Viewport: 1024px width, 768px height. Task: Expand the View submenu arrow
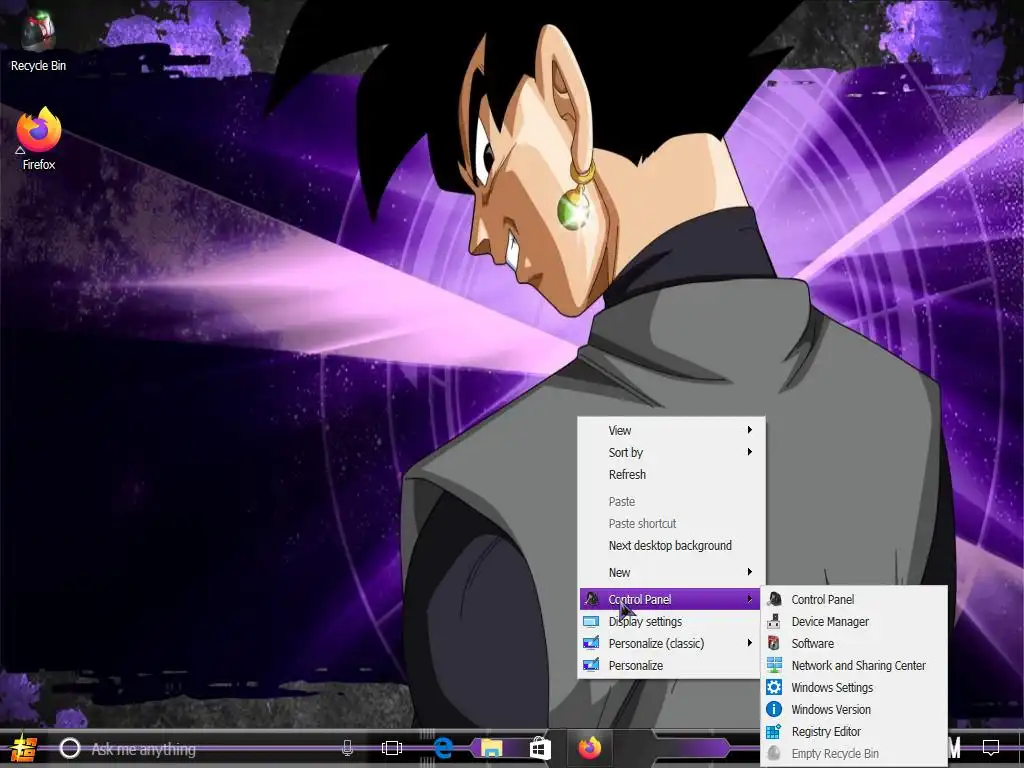750,430
